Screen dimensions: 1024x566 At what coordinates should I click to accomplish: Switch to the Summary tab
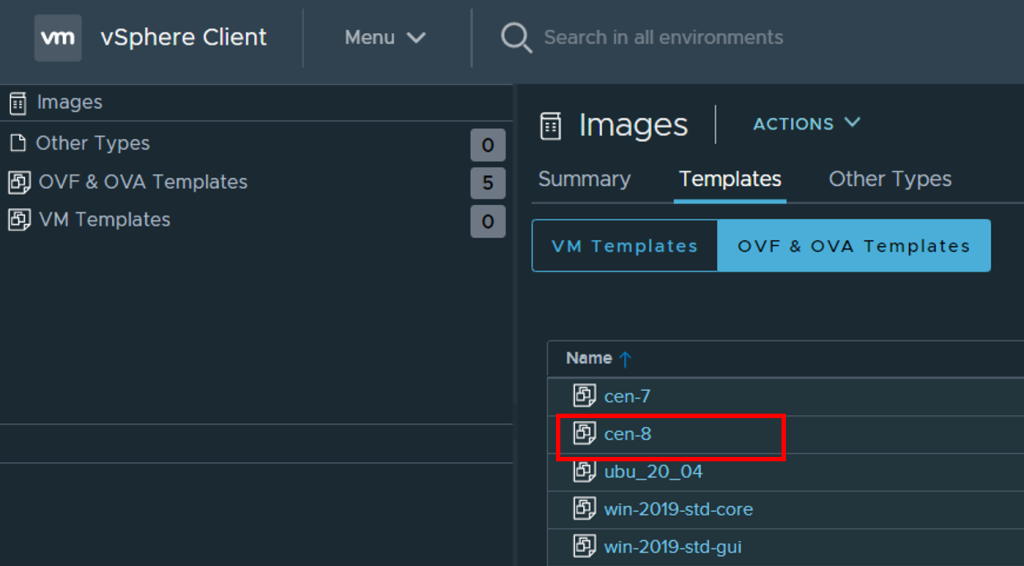pyautogui.click(x=584, y=180)
